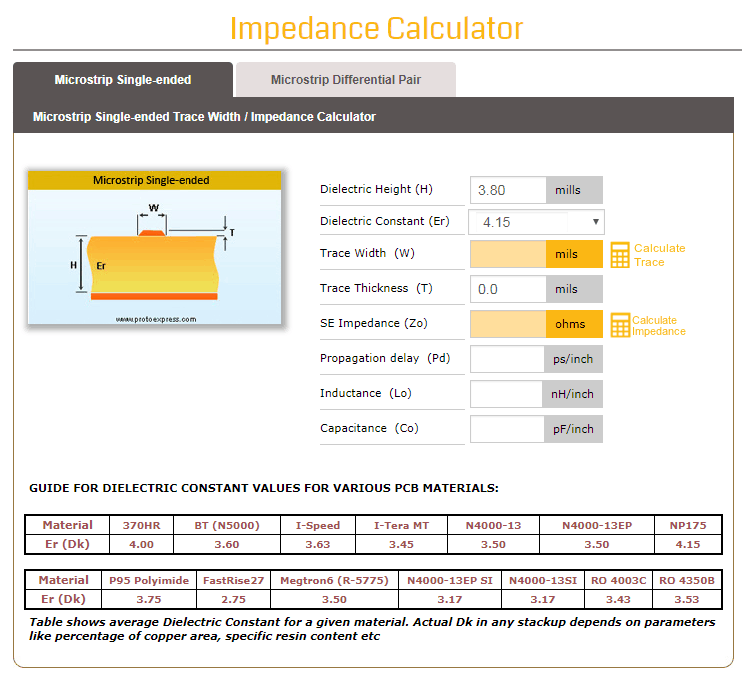Click the www.protoexpress.com text in diagram
The image size is (751, 677).
coord(156,320)
